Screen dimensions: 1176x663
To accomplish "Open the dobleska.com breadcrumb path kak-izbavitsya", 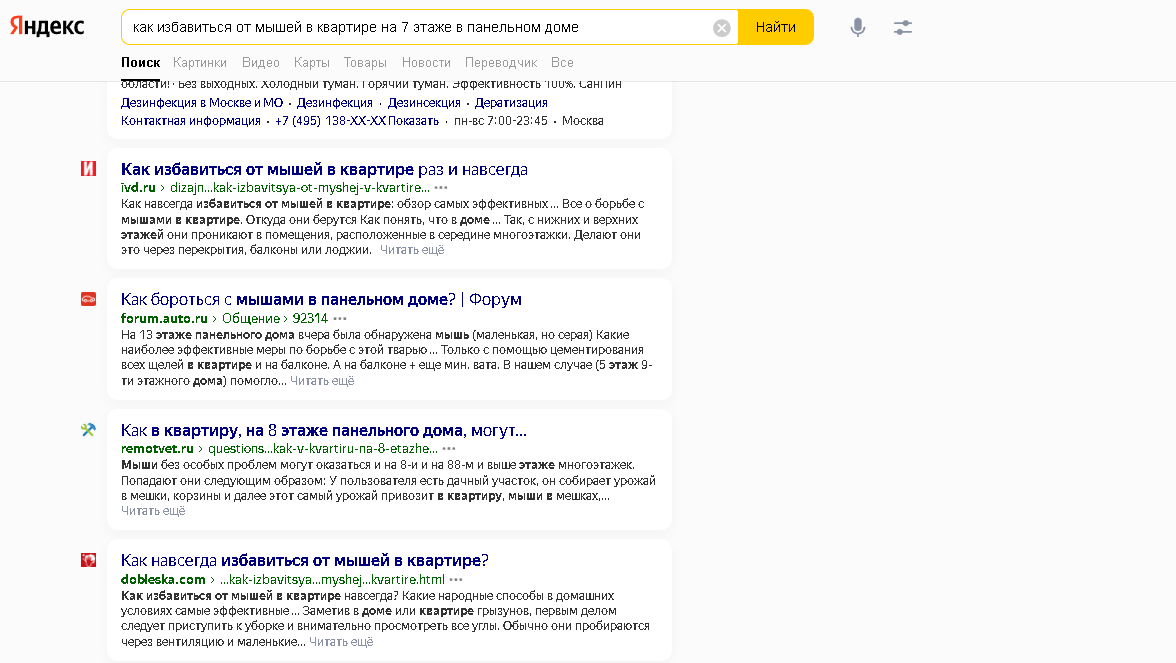I will tap(332, 580).
